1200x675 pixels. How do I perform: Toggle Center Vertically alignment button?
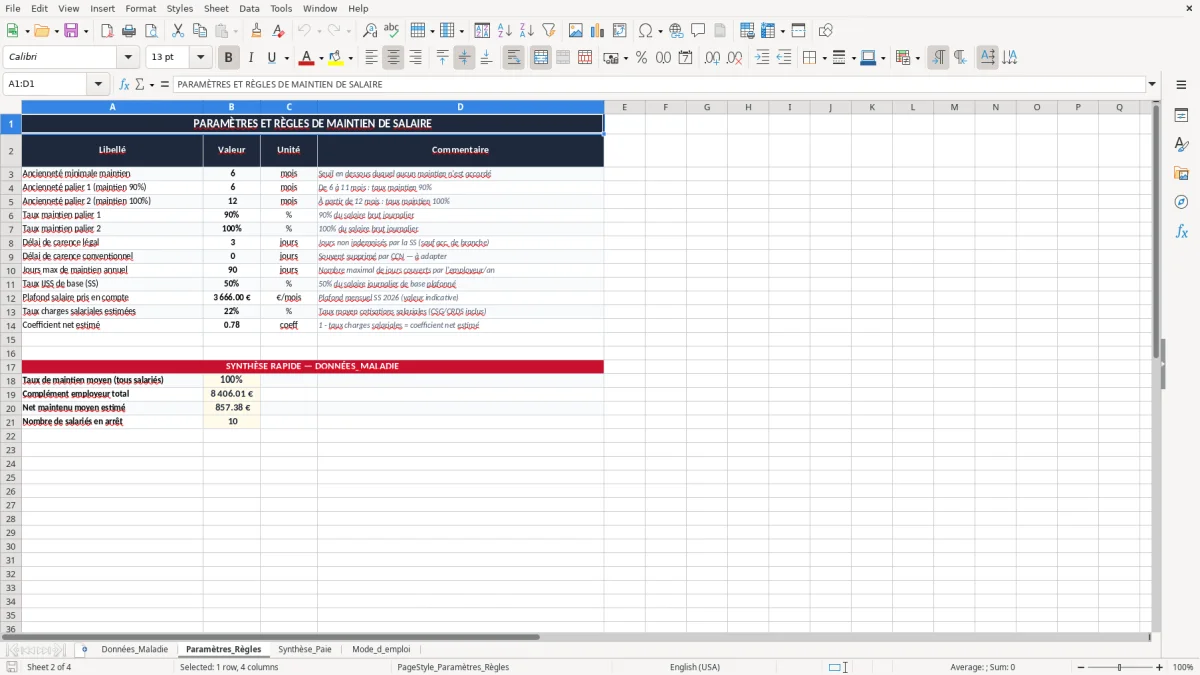[464, 58]
